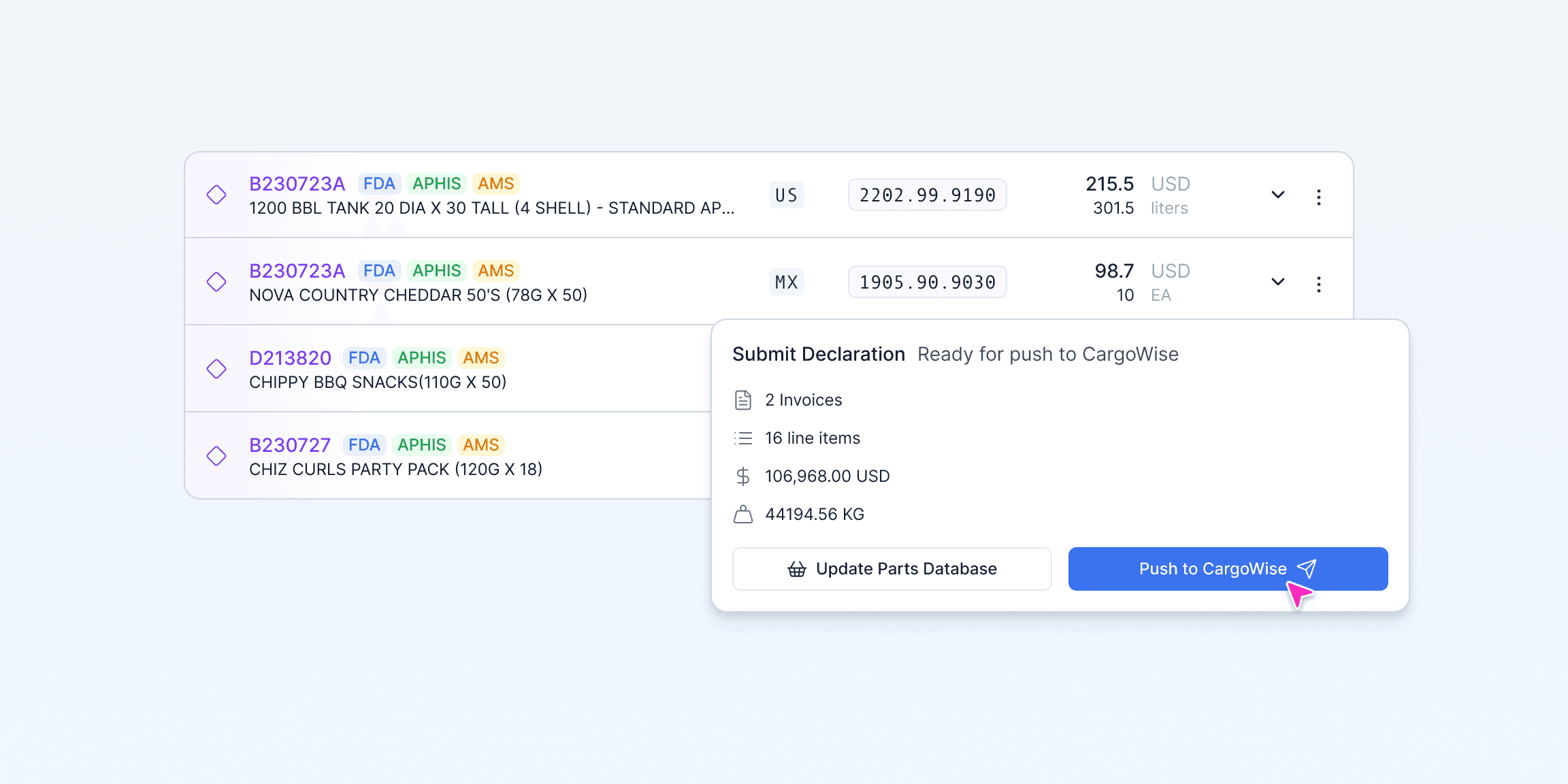Open B230723A link in CHEDDAR row
This screenshot has width=1568, height=784.
click(297, 271)
